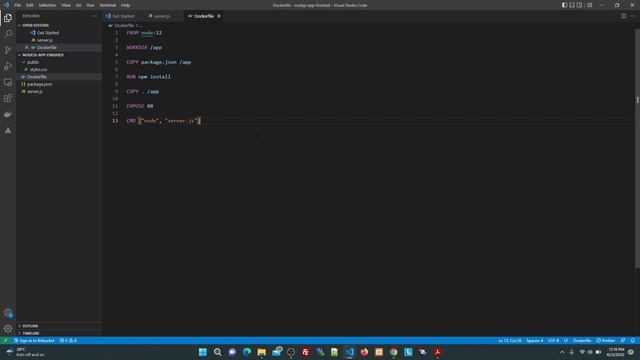Click the feedback icon in status bar
The height and width of the screenshot is (360, 640).
[x=623, y=340]
